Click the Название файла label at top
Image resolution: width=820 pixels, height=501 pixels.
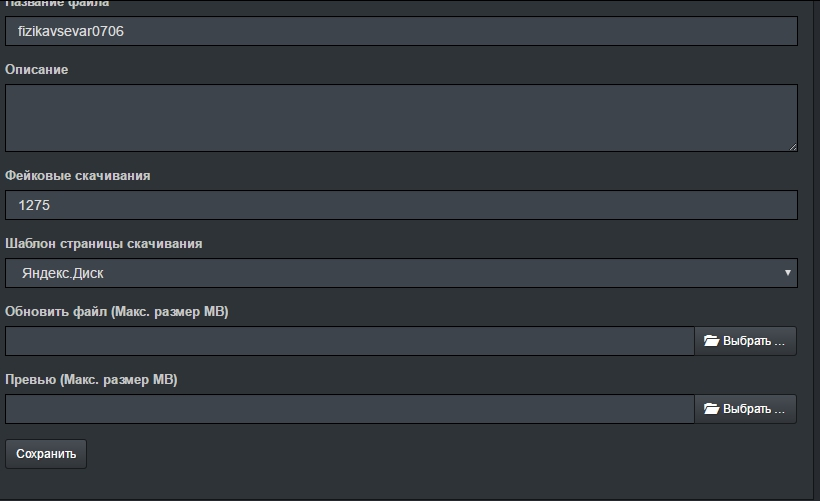click(x=57, y=4)
